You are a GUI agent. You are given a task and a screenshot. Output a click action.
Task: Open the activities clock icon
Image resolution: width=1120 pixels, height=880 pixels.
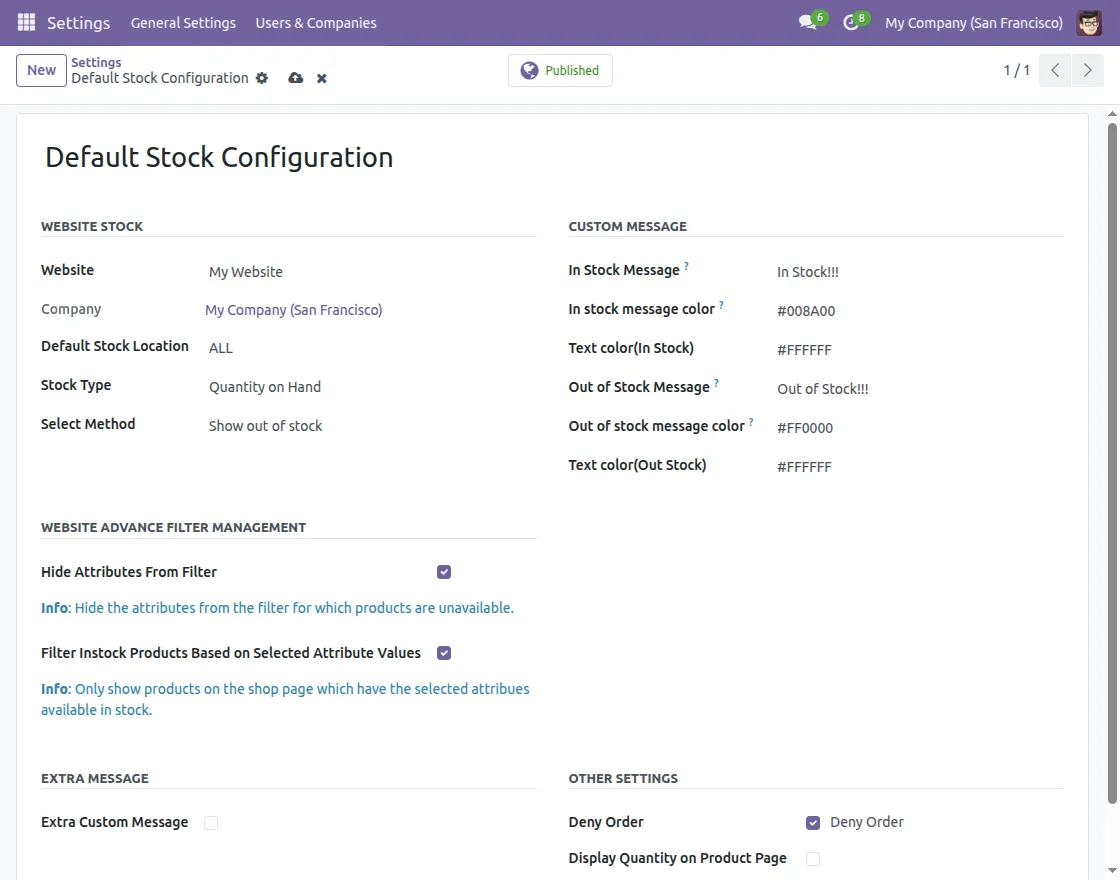[851, 22]
